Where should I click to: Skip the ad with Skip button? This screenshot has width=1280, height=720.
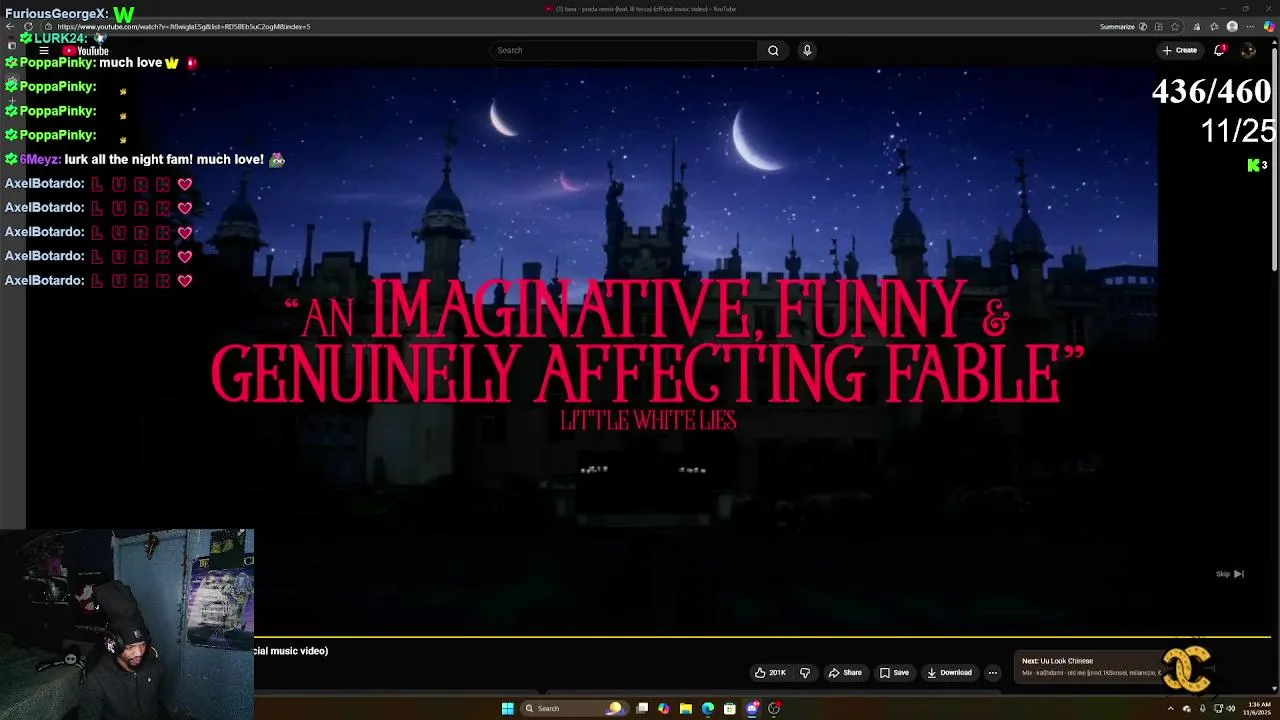[x=1229, y=574]
